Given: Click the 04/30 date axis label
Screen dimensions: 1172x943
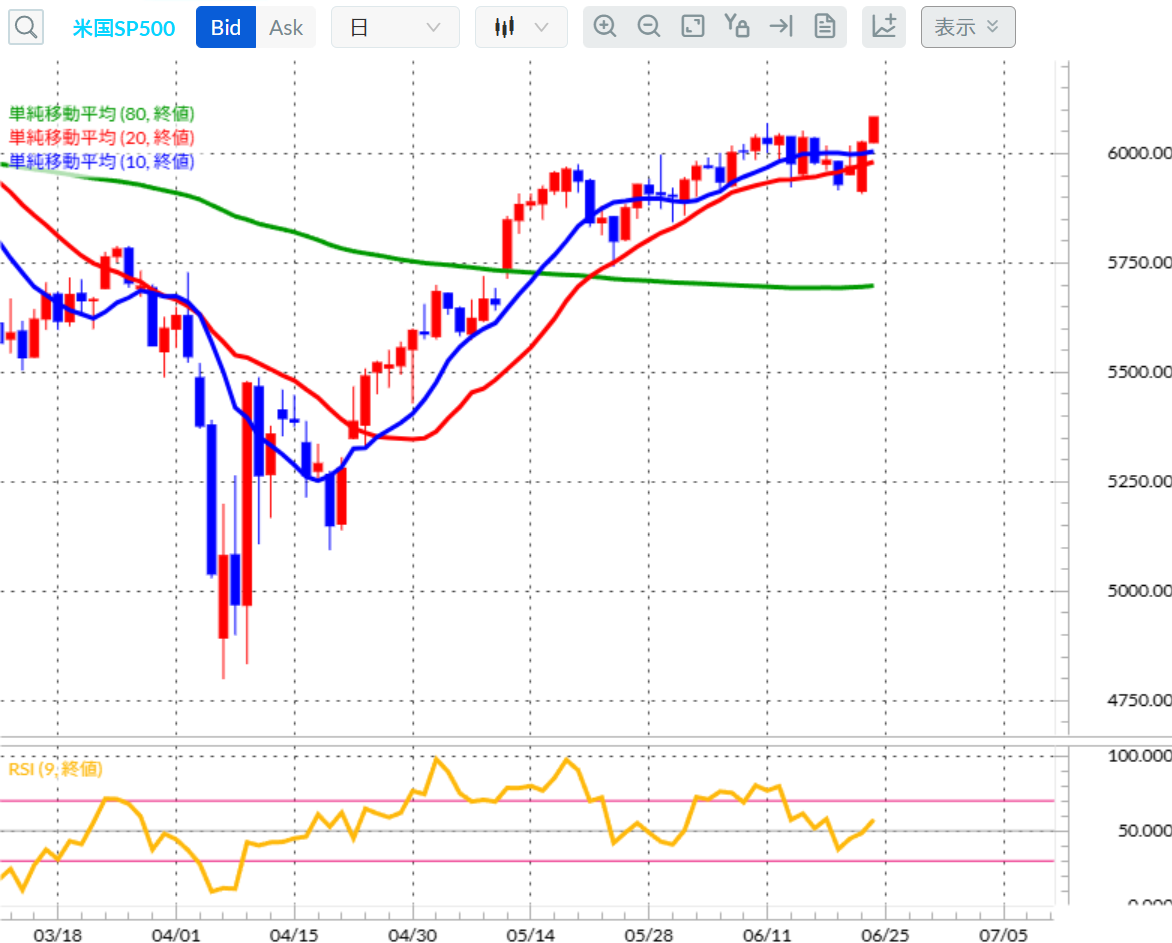Looking at the screenshot, I should pos(412,935).
